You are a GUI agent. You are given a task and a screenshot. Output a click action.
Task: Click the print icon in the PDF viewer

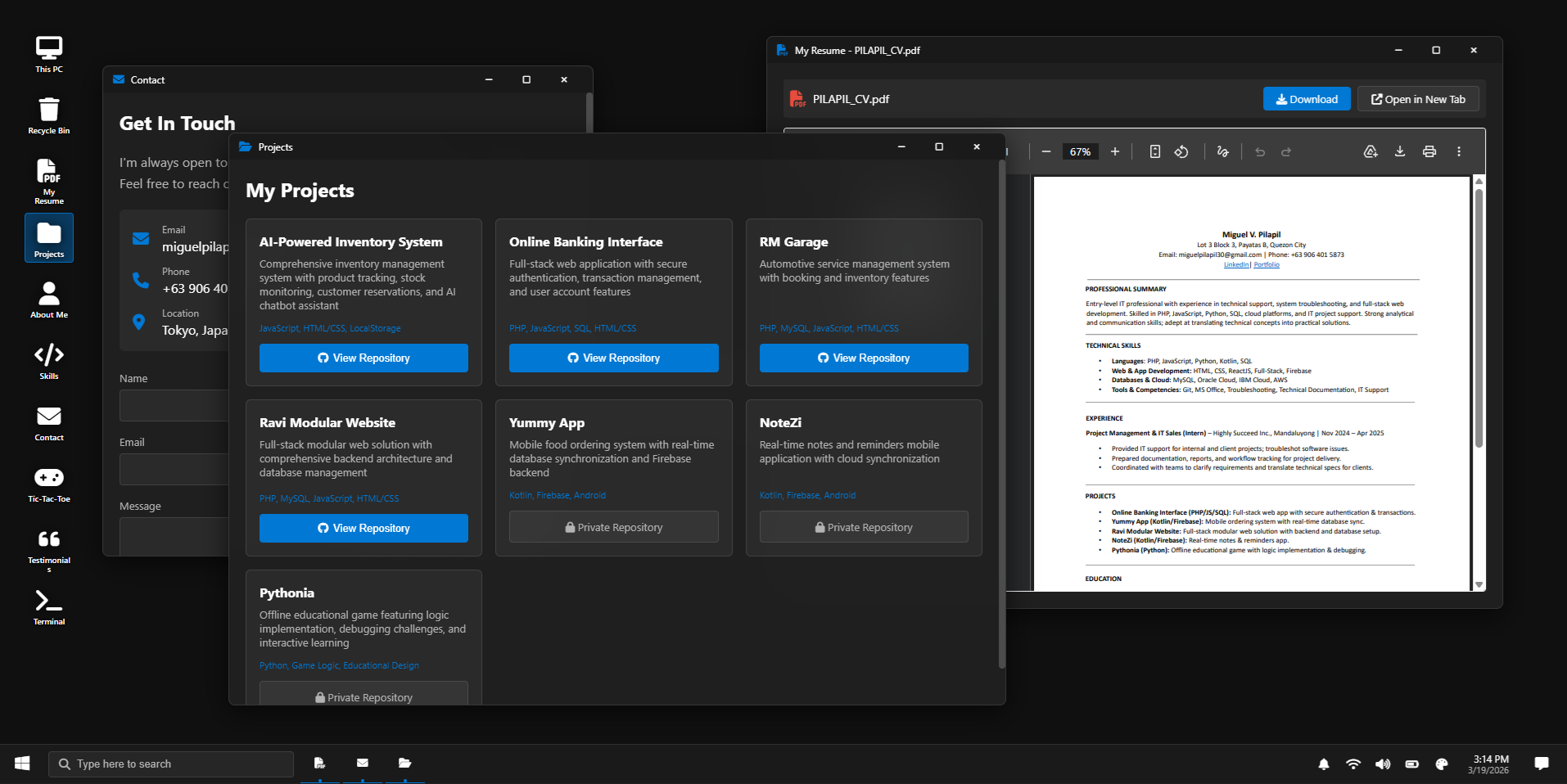[x=1429, y=151]
